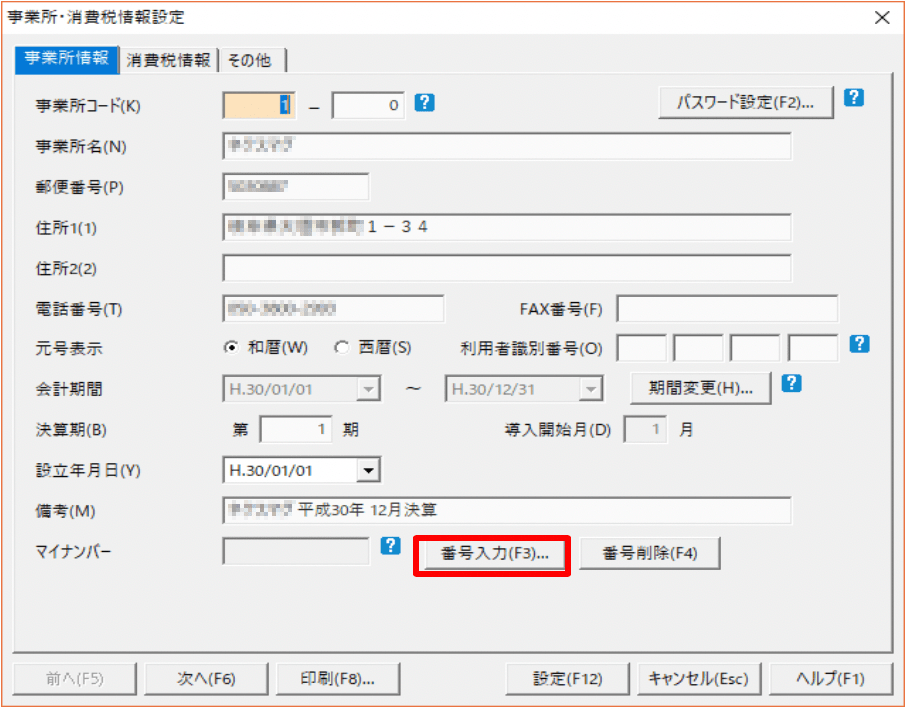Open help icon next to 事業所コード field
This screenshot has width=906, height=709.
tap(425, 103)
